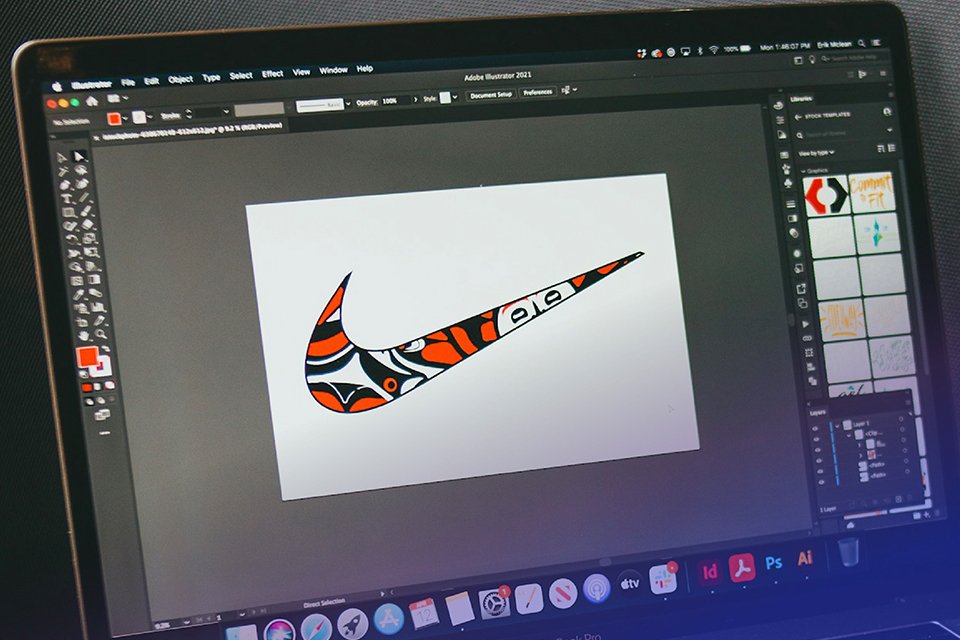The height and width of the screenshot is (640, 960).
Task: Click the orange fill color swatch in toolbar
Action: pos(88,357)
